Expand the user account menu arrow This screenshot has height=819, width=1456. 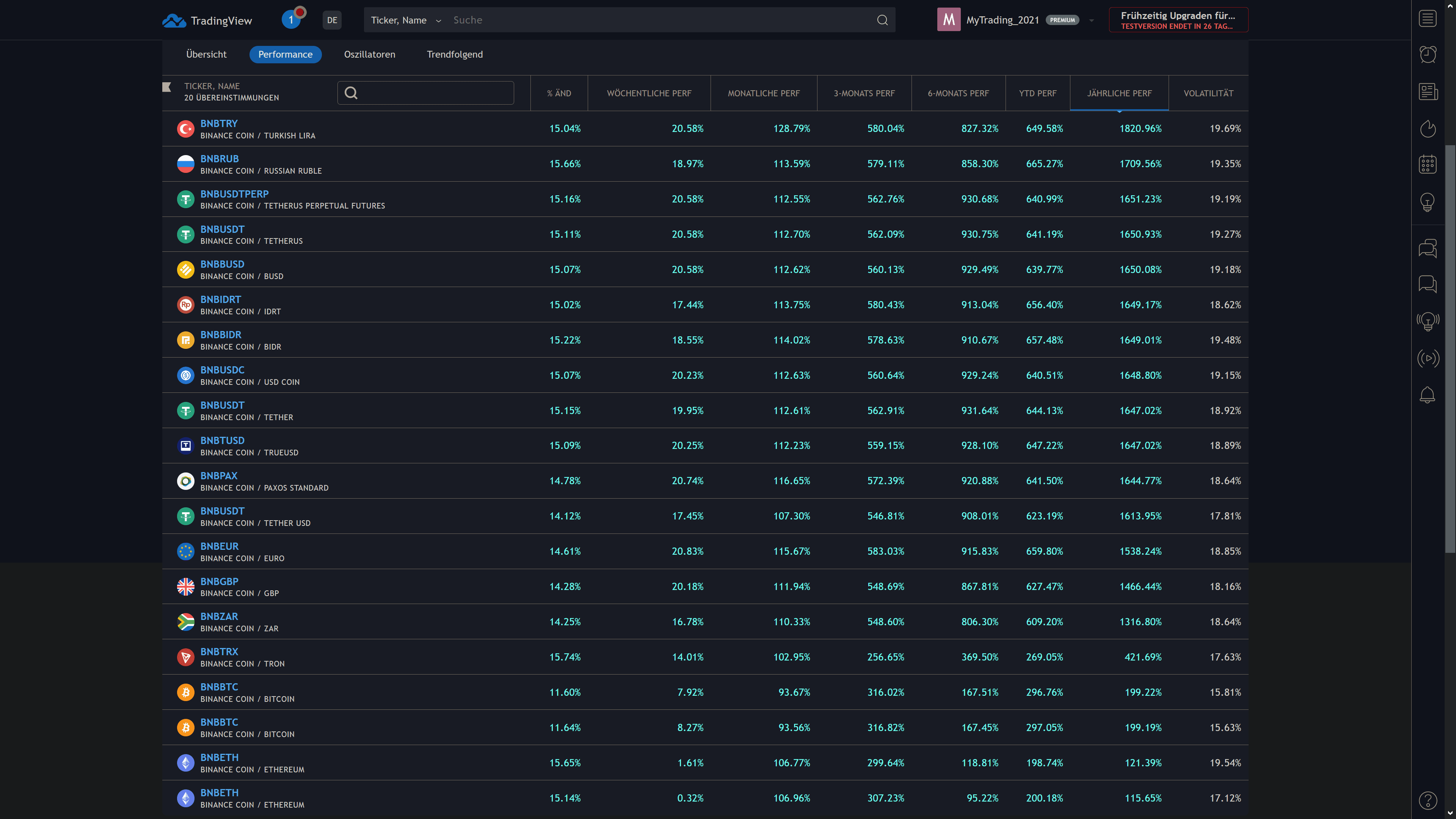[x=1092, y=20]
